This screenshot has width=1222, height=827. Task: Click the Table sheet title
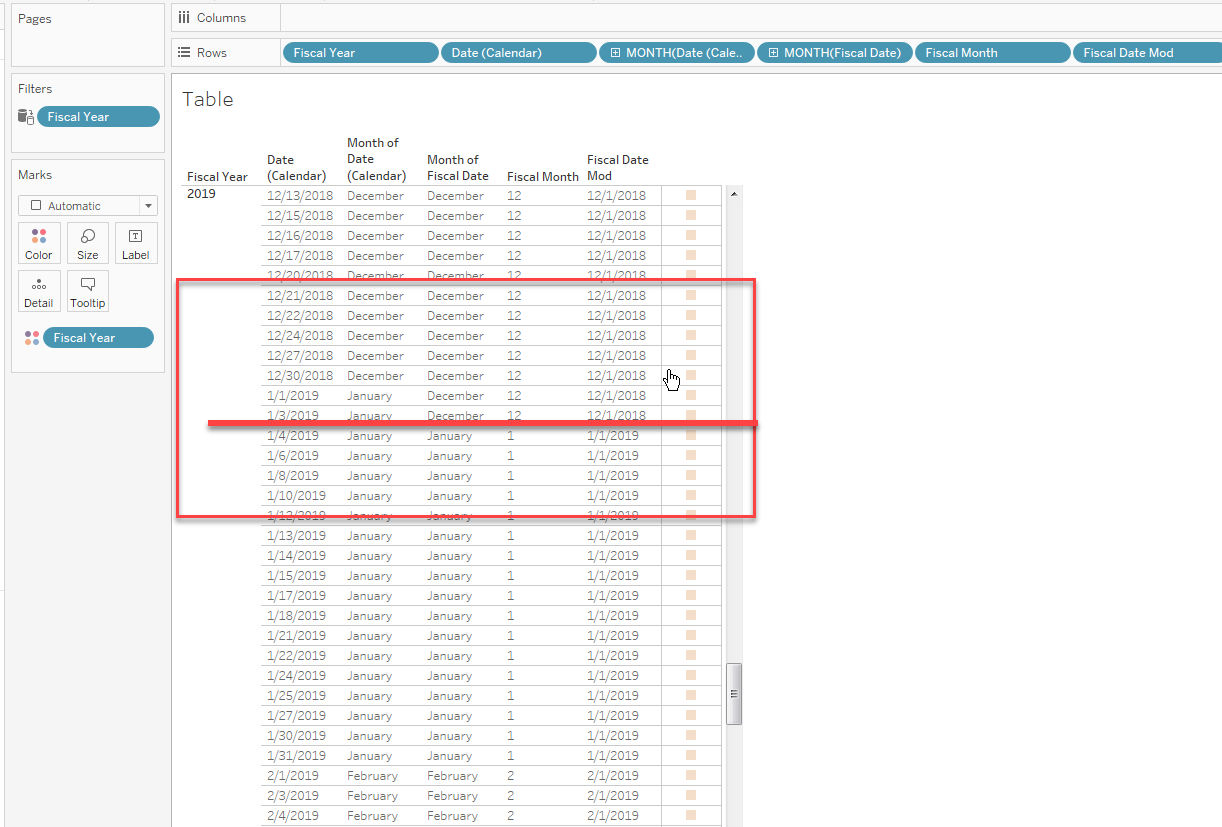coord(208,98)
